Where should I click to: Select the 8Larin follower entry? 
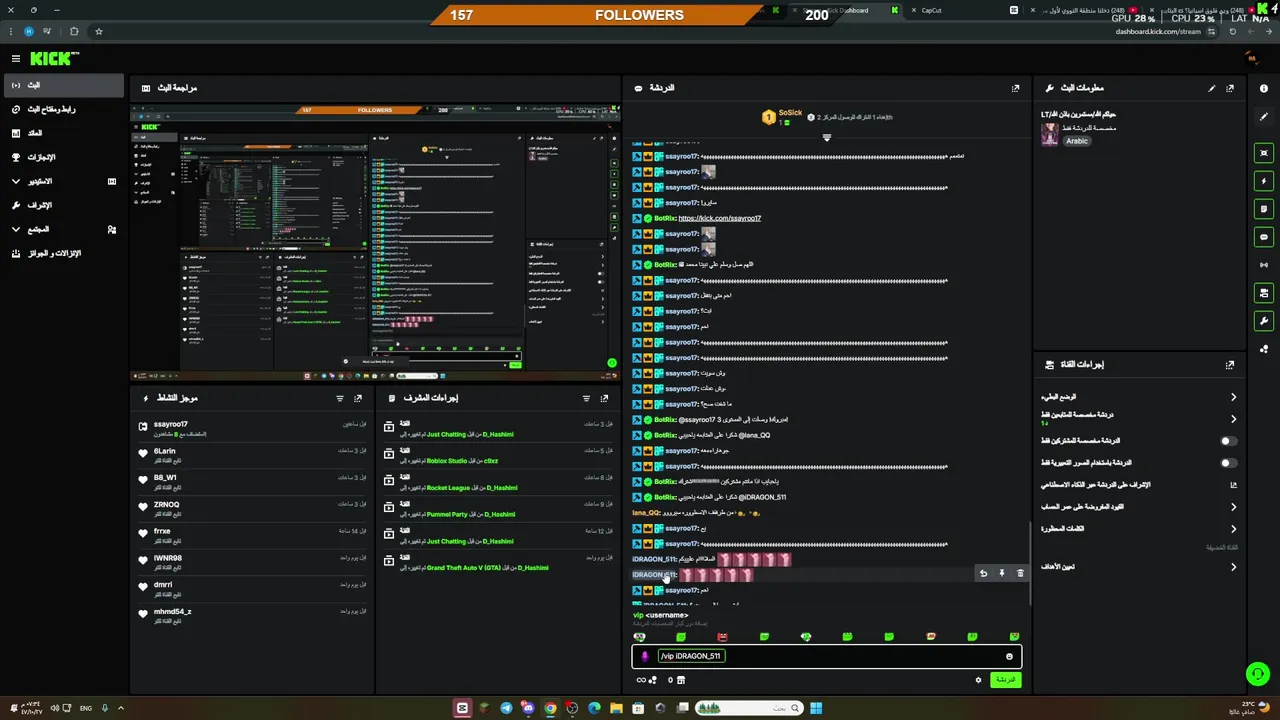pyautogui.click(x=252, y=455)
